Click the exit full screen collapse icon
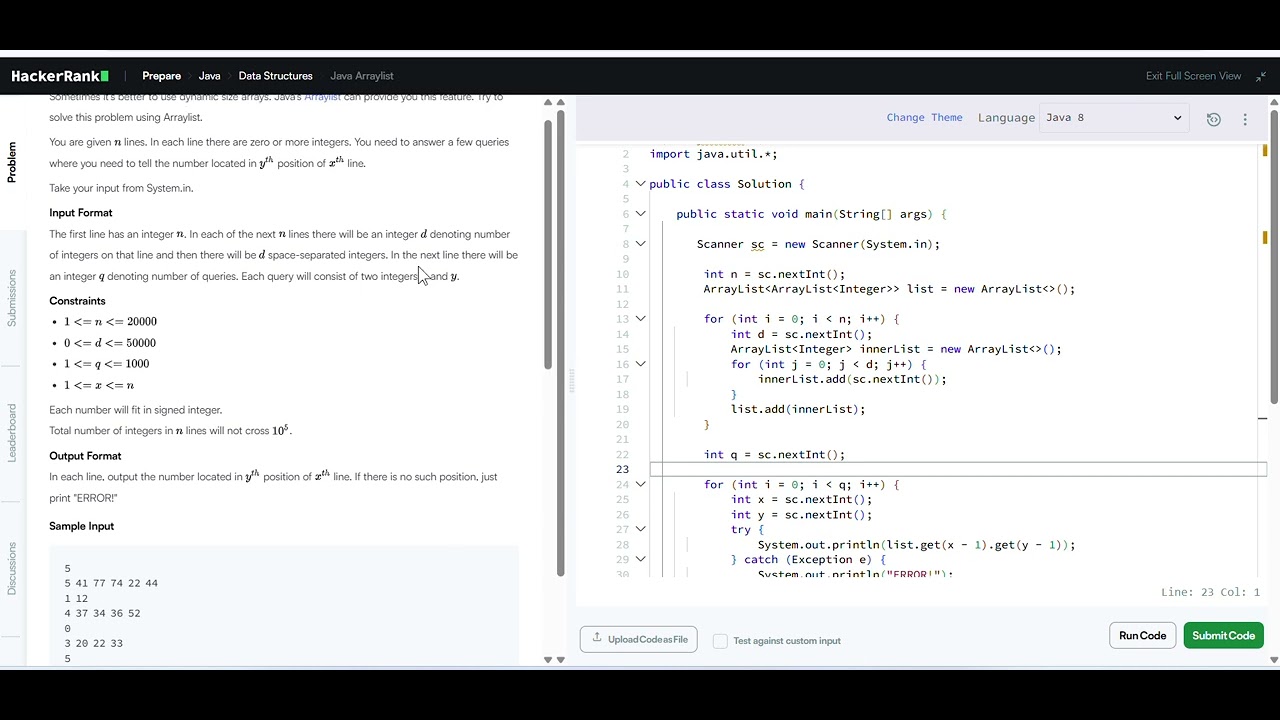This screenshot has width=1280, height=720. point(1261,76)
